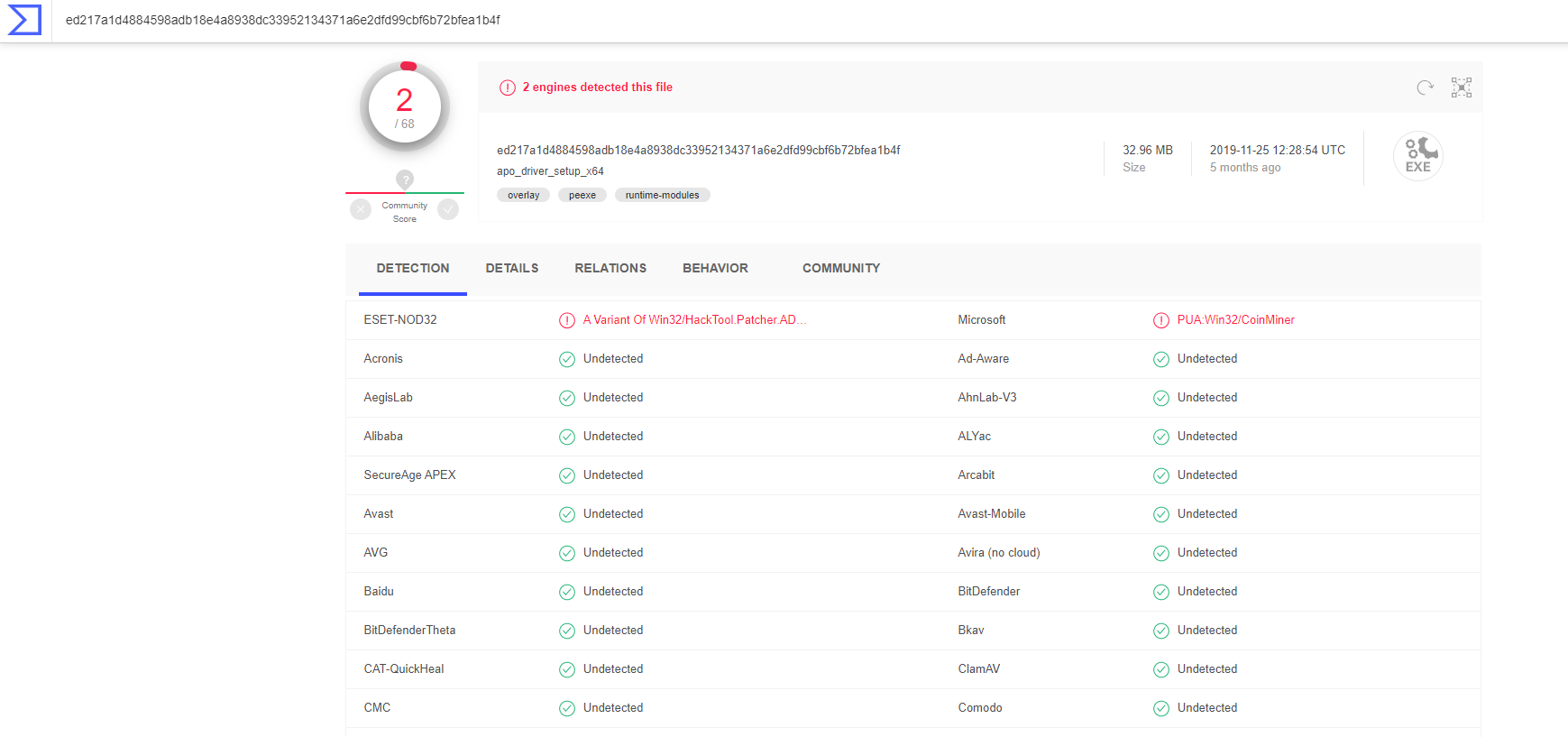Click green check icon for Arcabit

point(1161,475)
